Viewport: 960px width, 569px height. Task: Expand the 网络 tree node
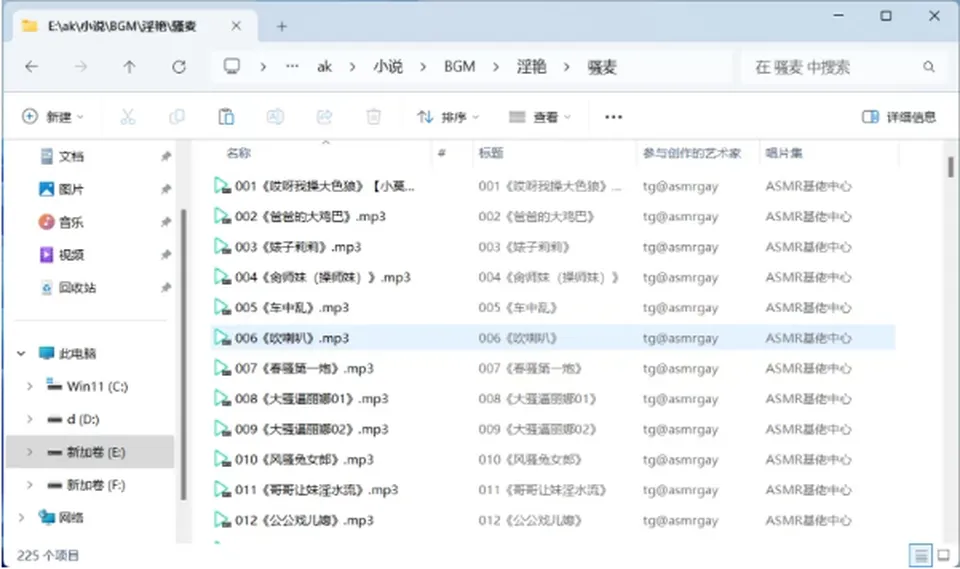point(21,518)
